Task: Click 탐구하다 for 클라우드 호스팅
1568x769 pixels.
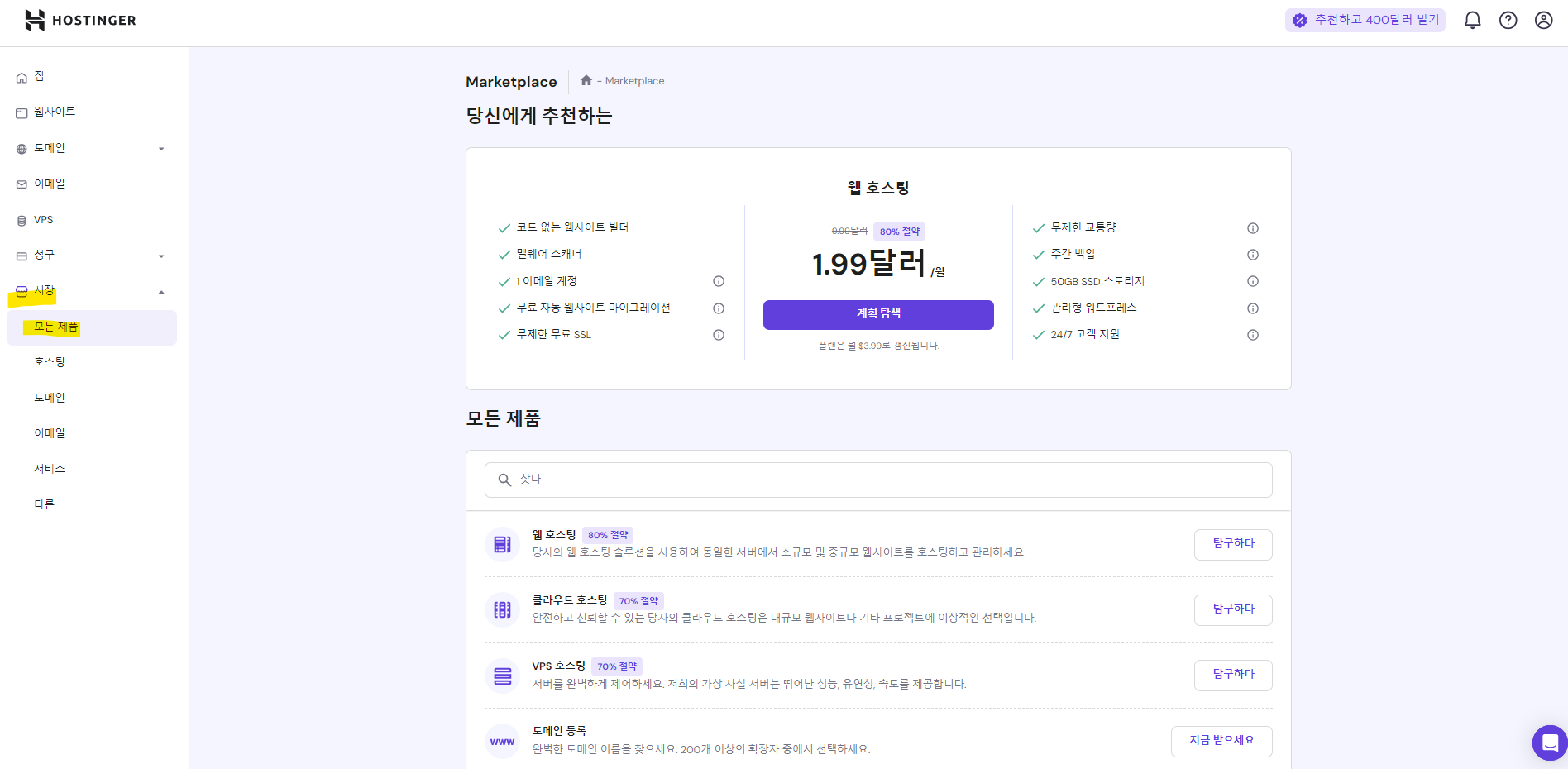Action: pyautogui.click(x=1233, y=609)
